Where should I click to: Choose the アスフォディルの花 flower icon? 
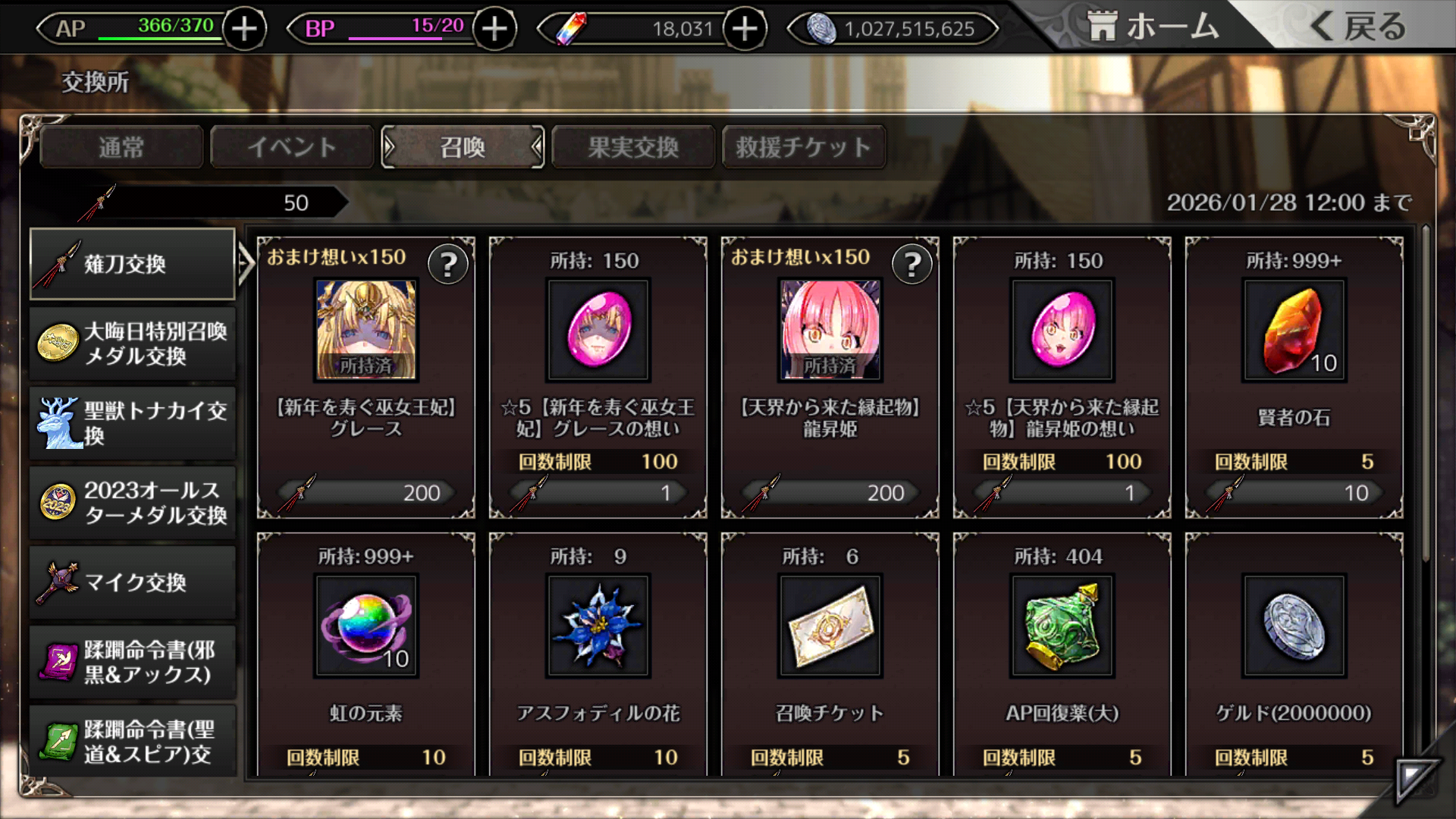[x=598, y=626]
